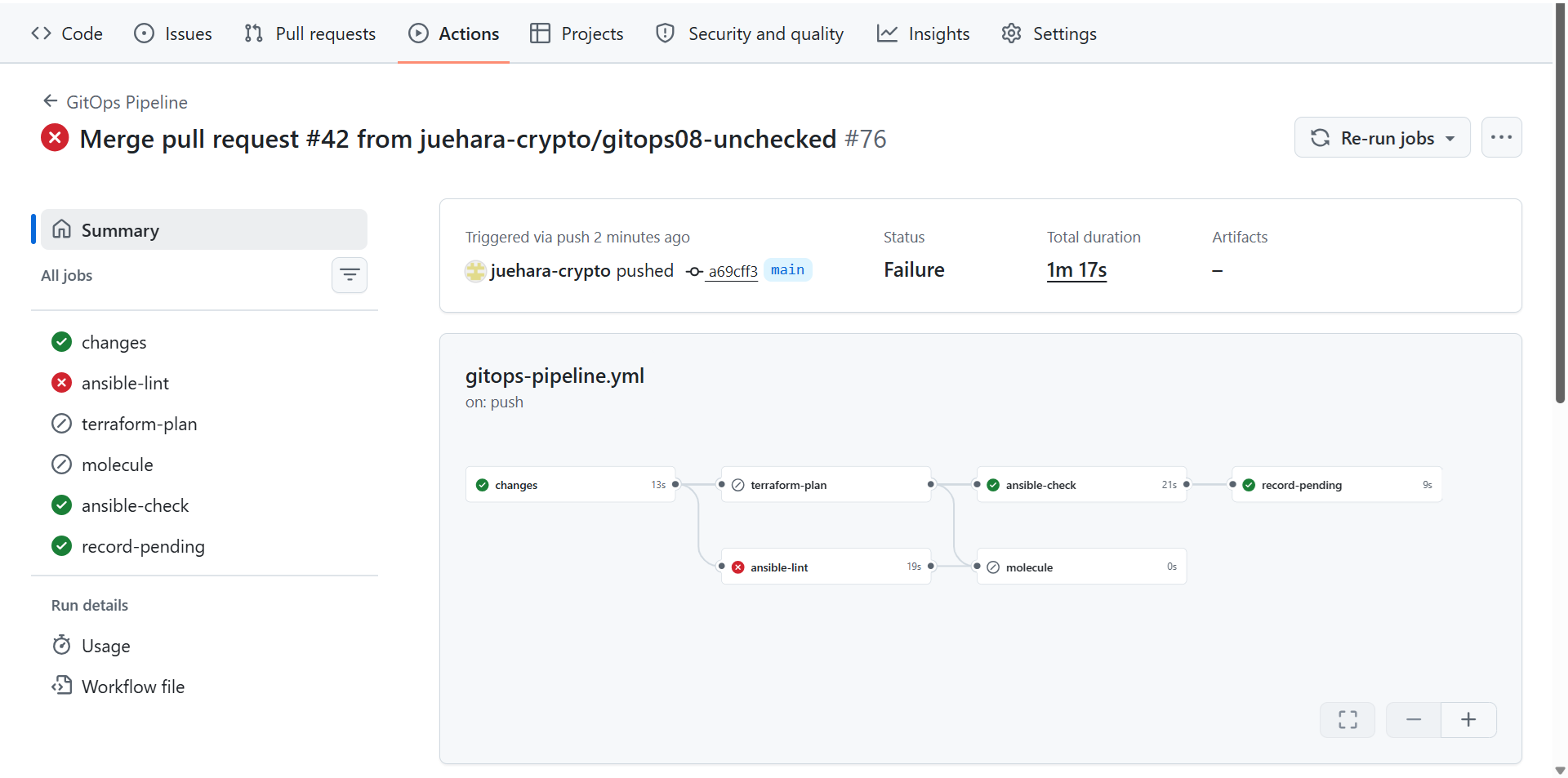Open the Issues tab
The height and width of the screenshot is (778, 1568).
click(x=173, y=33)
